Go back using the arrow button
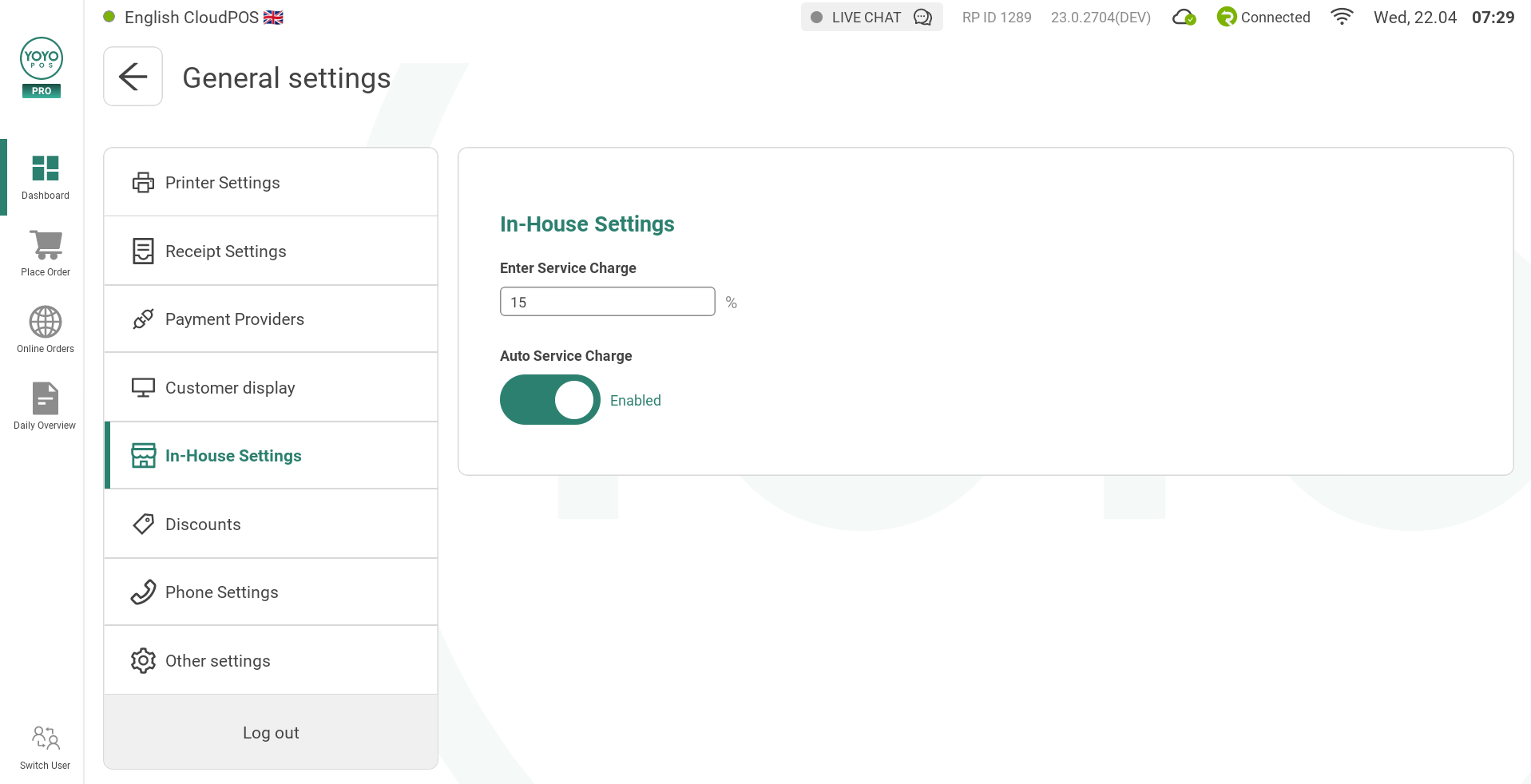The width and height of the screenshot is (1531, 784). pos(133,76)
